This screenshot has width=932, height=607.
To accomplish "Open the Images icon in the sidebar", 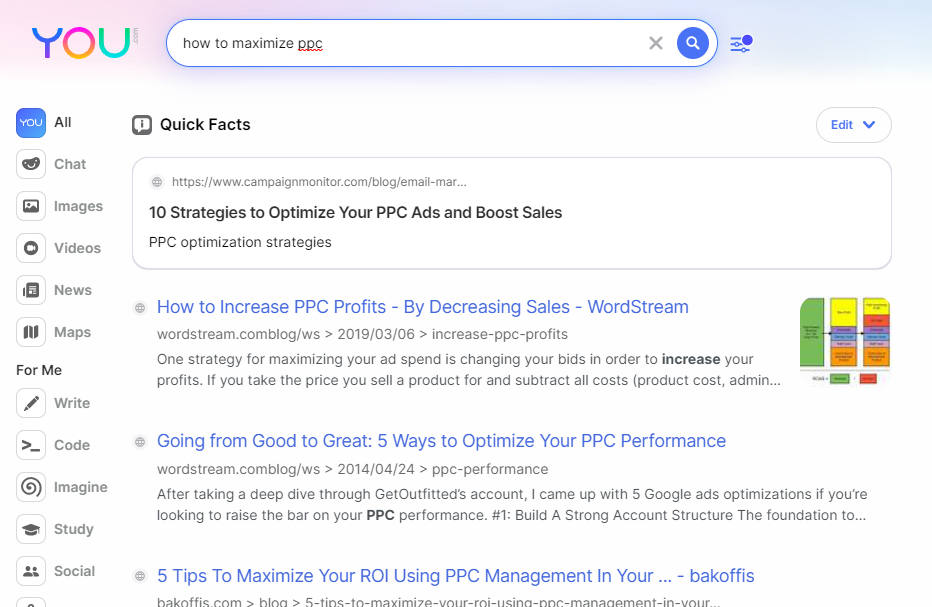I will [x=31, y=206].
